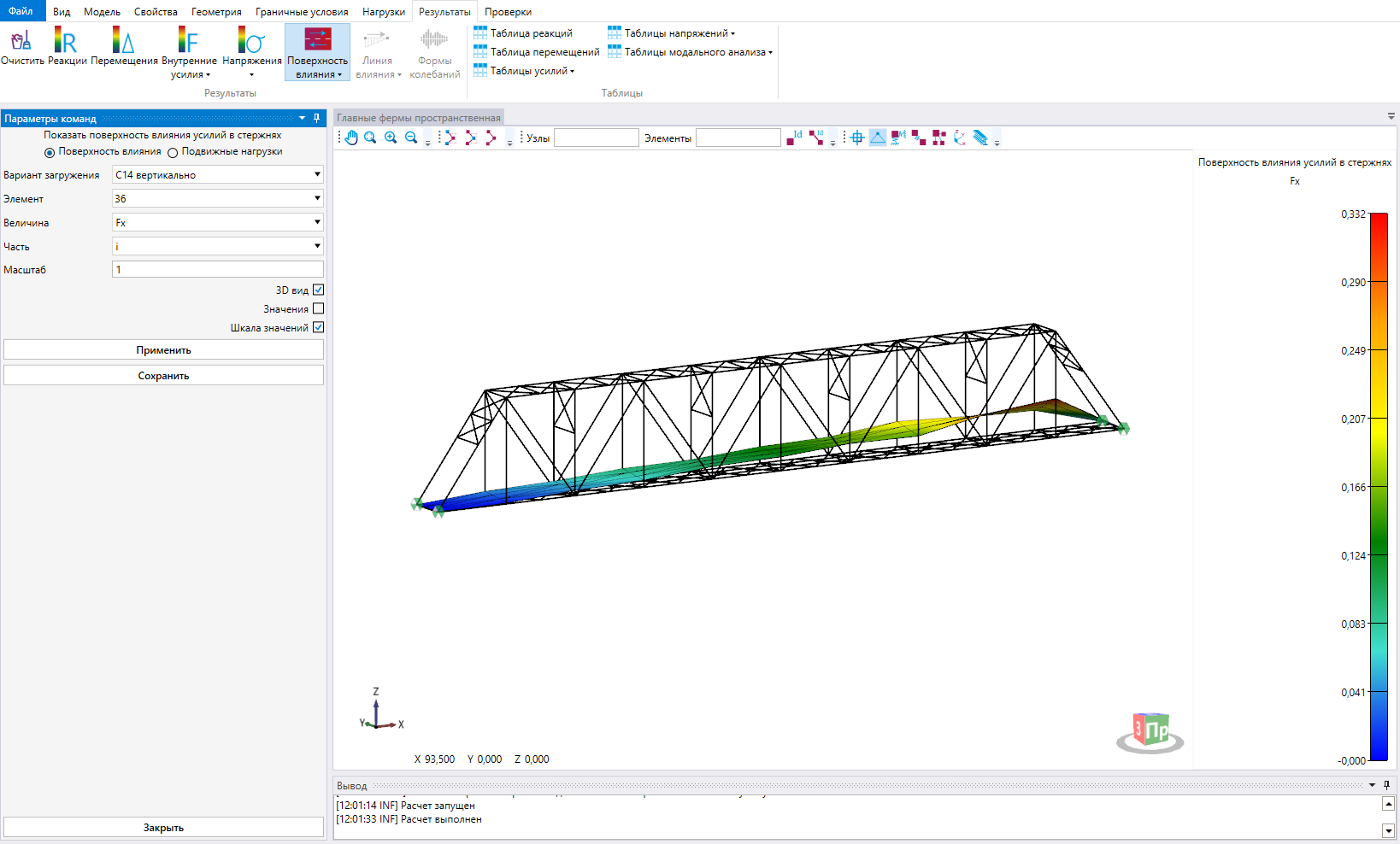Toggle local axes display icon
This screenshot has width=1400, height=844.
click(960, 138)
